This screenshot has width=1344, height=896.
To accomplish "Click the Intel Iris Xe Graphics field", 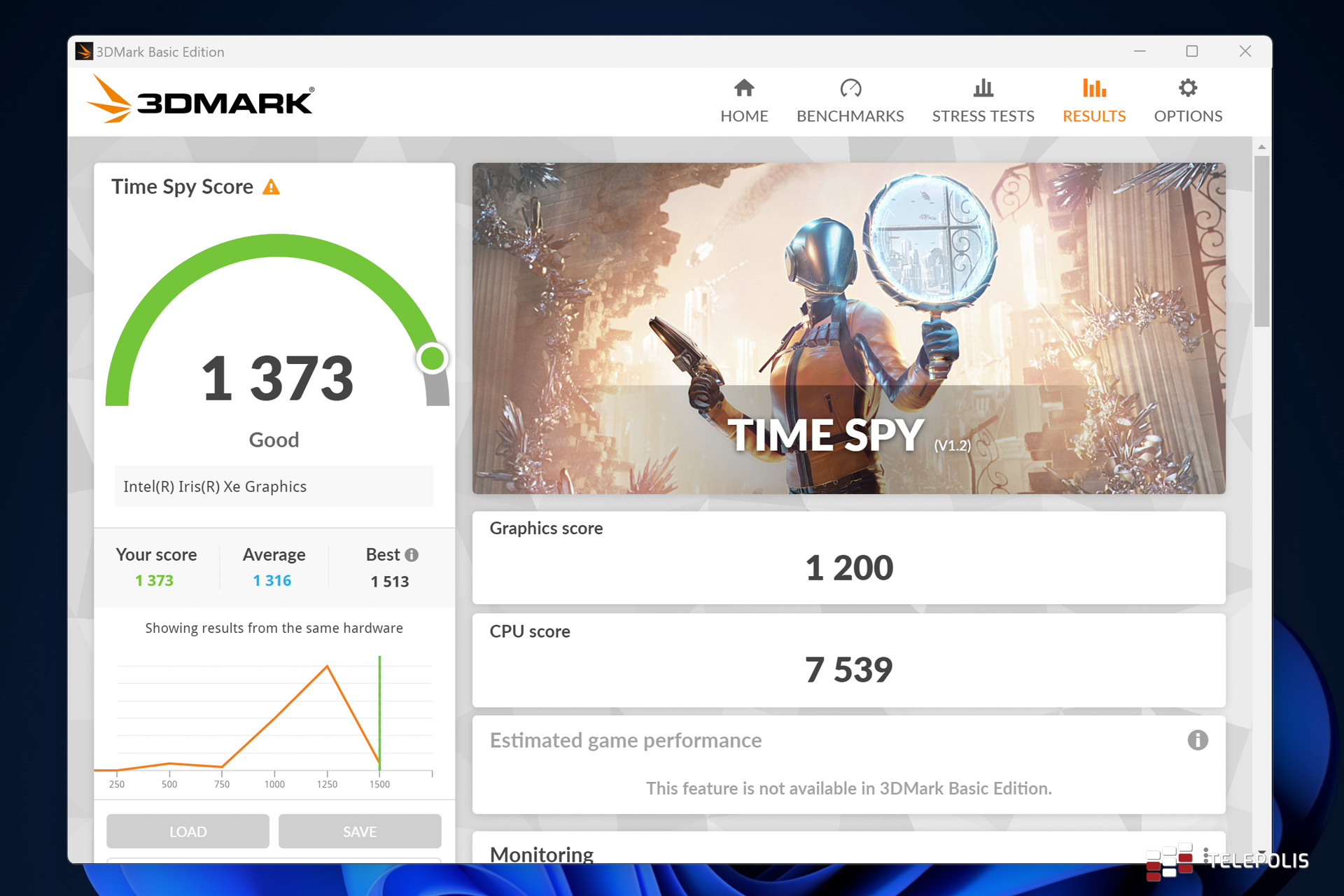I will pyautogui.click(x=274, y=486).
